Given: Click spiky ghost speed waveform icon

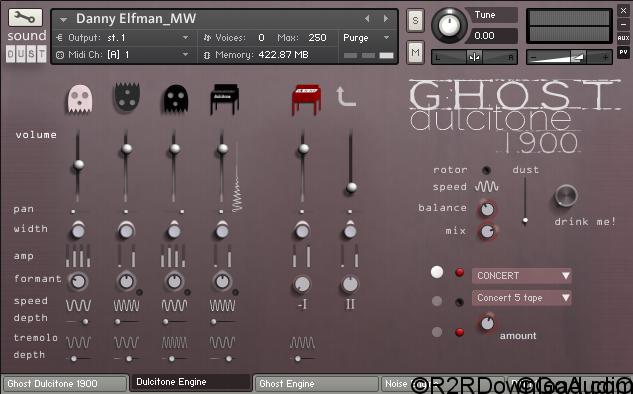Looking at the screenshot, I should (x=126, y=305).
